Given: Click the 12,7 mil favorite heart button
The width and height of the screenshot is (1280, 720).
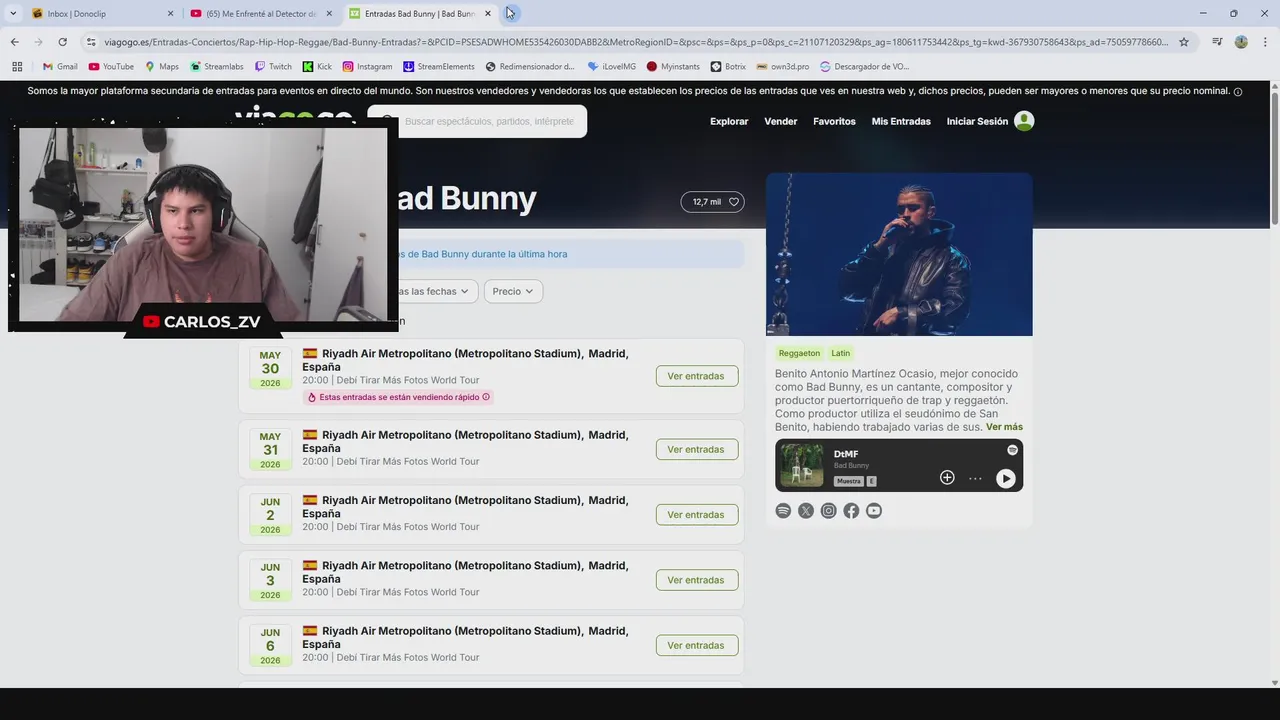Looking at the screenshot, I should (x=713, y=202).
